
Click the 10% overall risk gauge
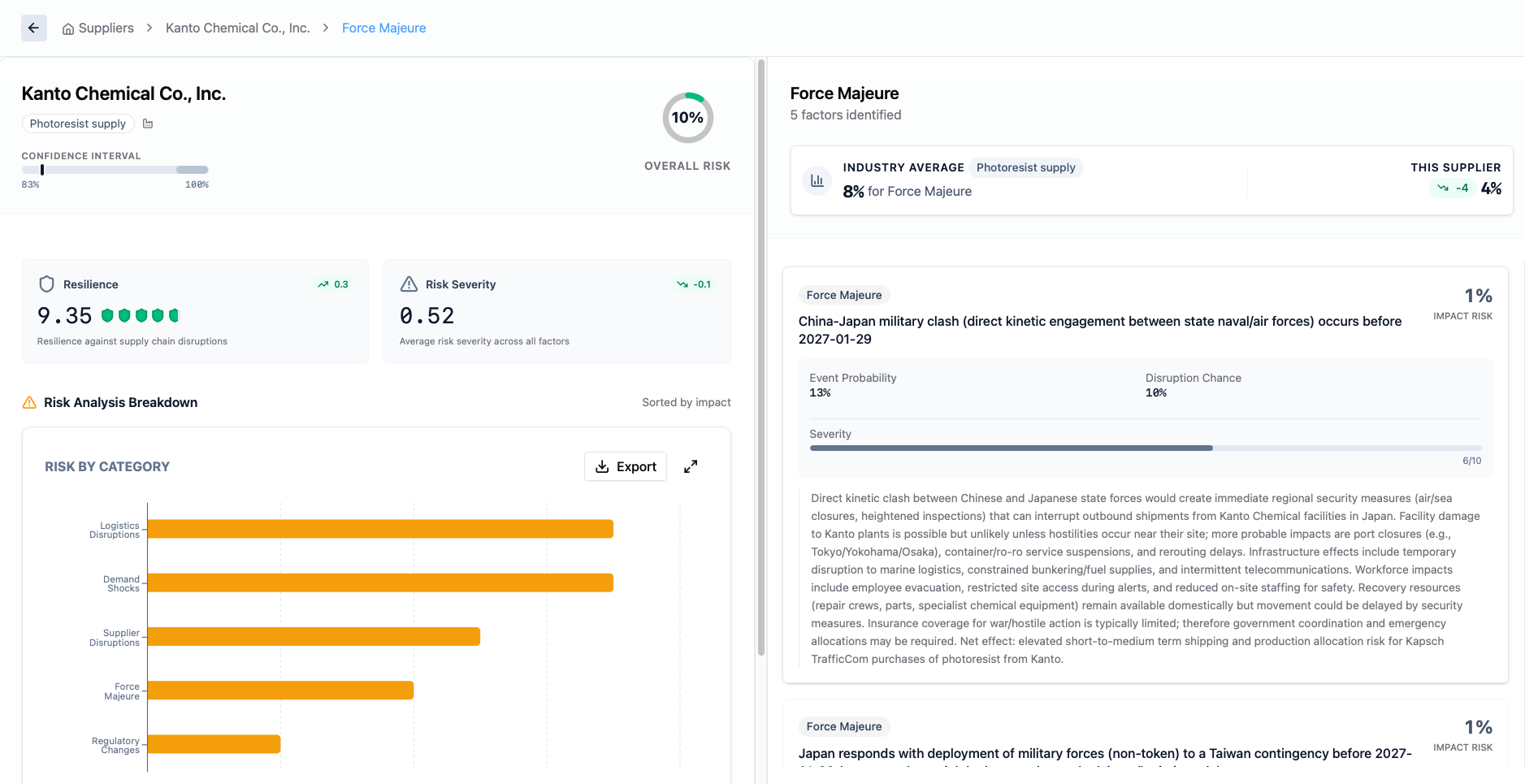pos(687,118)
